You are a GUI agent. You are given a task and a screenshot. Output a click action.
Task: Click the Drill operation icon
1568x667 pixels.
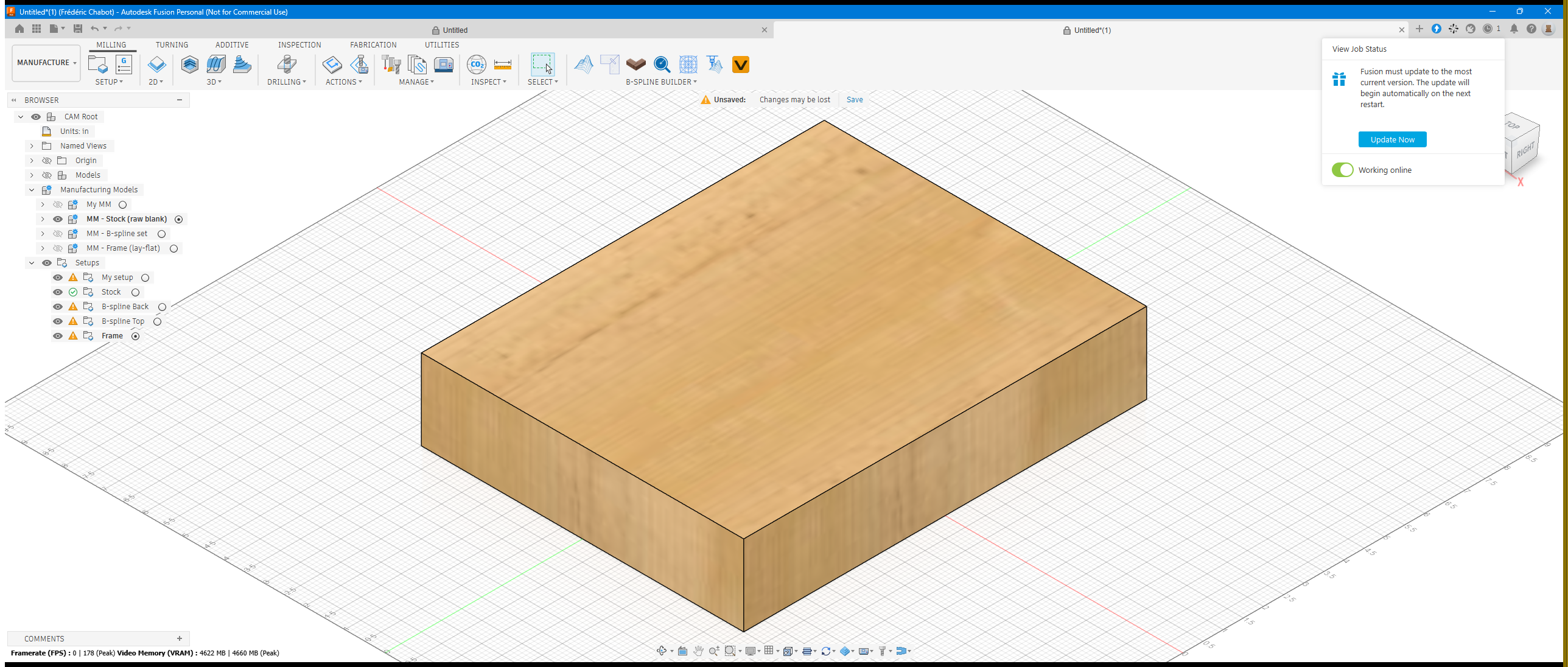(287, 64)
